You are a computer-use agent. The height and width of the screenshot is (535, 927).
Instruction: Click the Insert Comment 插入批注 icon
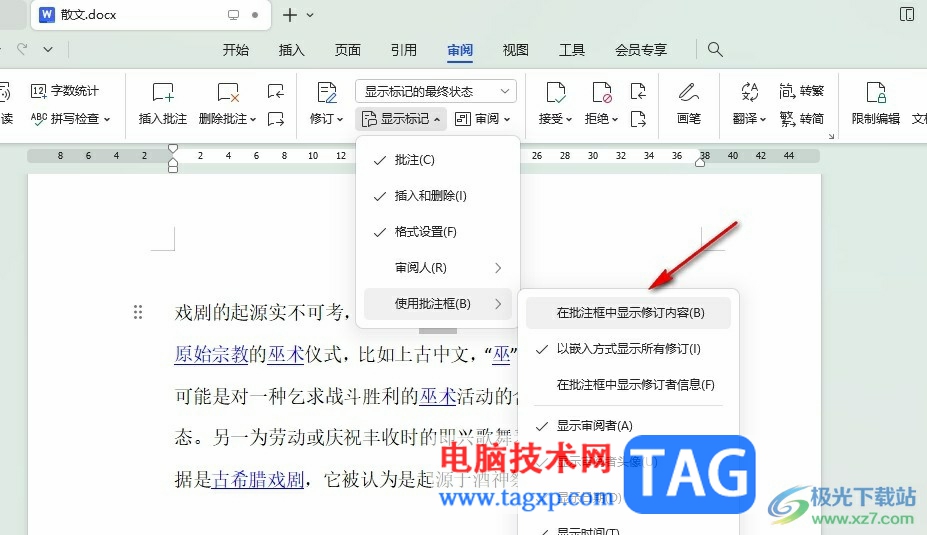(x=163, y=93)
